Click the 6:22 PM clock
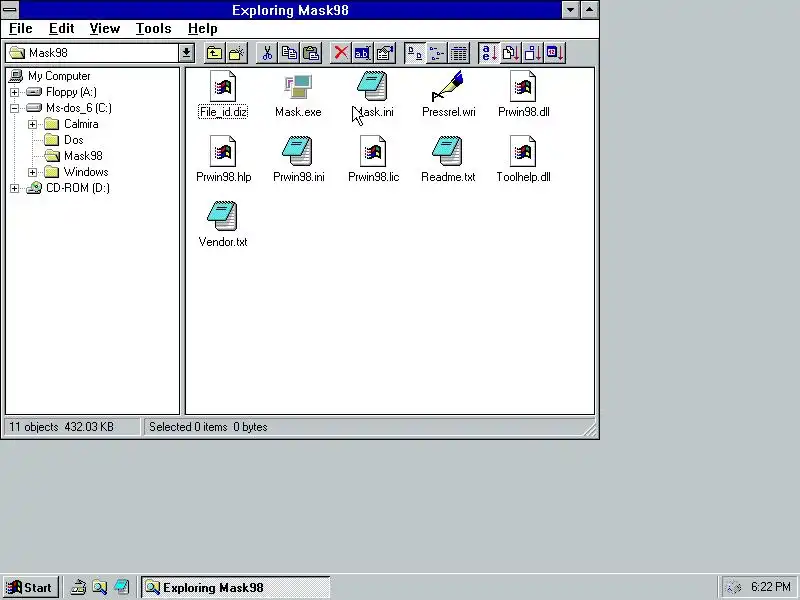This screenshot has height=600, width=800. tap(771, 587)
